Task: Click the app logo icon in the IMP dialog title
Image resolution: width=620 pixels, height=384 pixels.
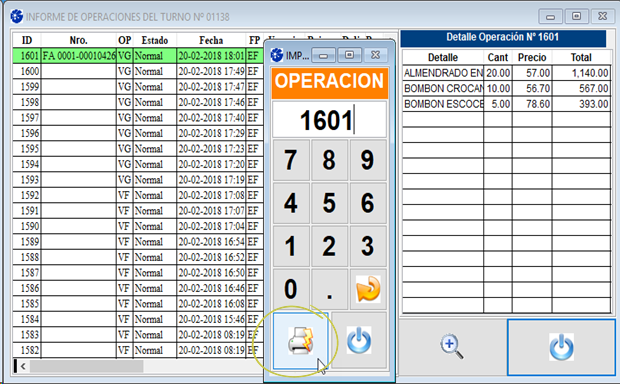Action: click(277, 55)
